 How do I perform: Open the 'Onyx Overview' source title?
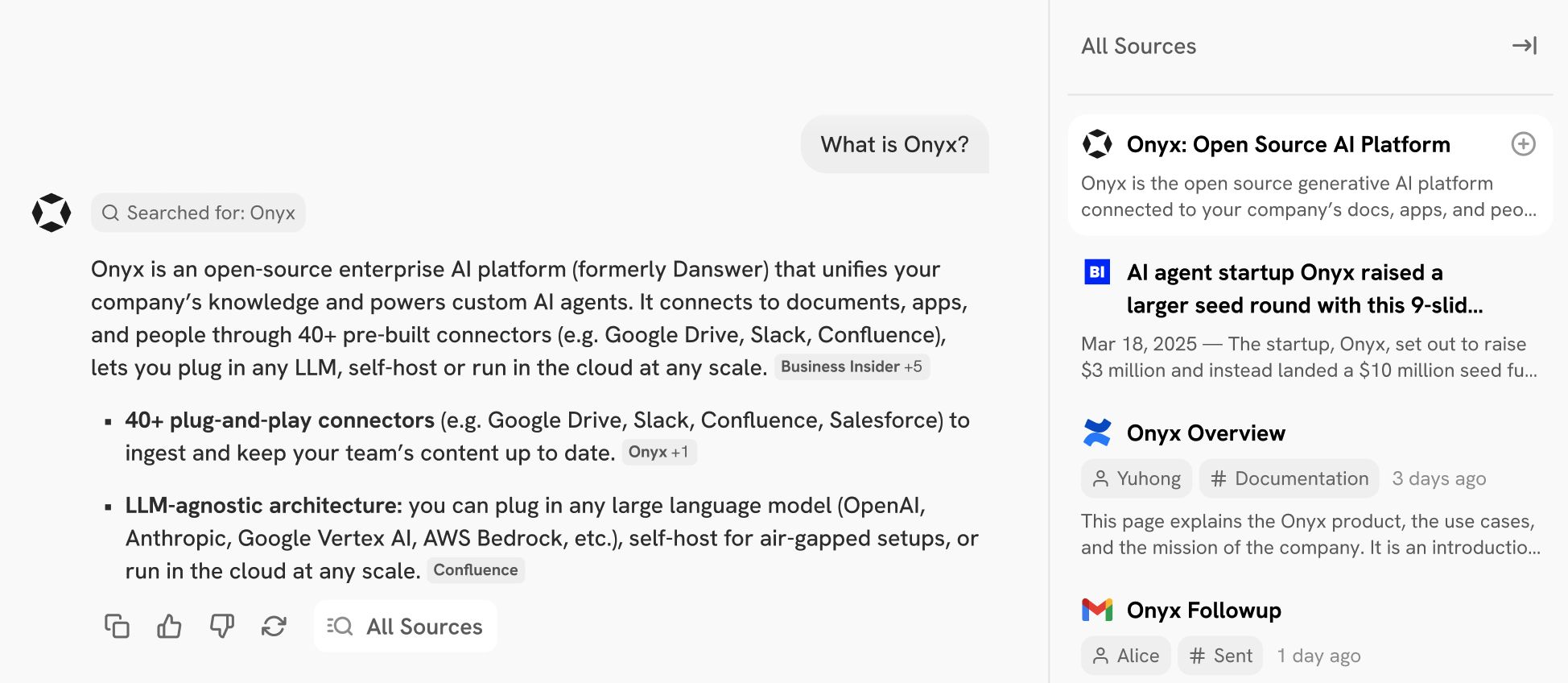coord(1206,433)
